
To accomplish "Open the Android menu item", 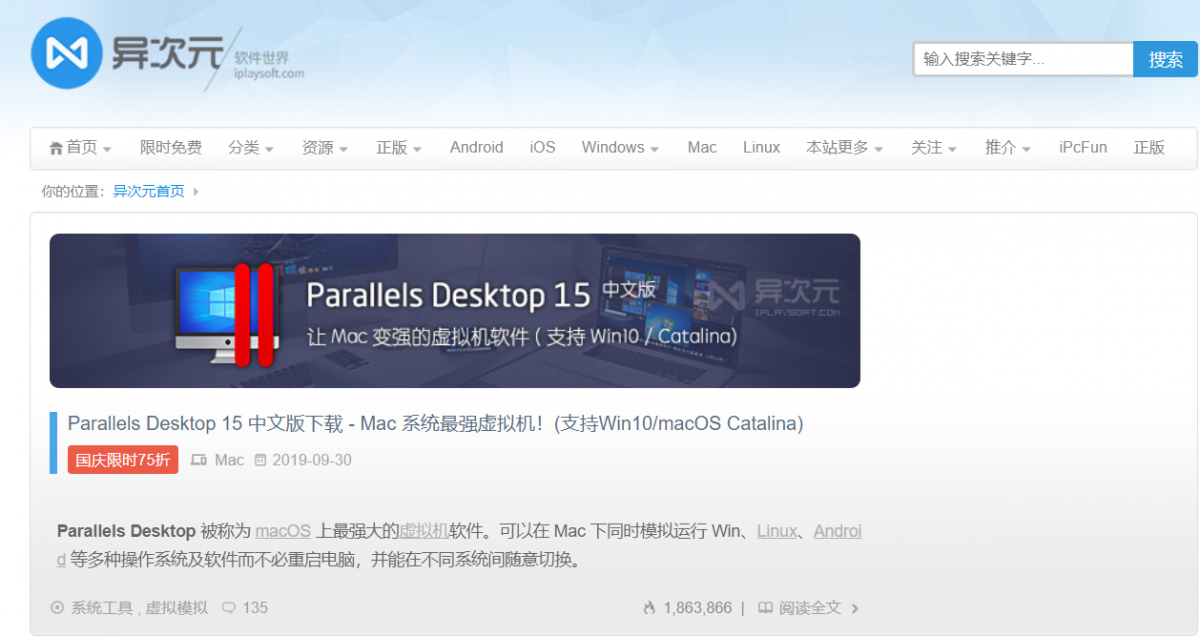I will pyautogui.click(x=476, y=148).
